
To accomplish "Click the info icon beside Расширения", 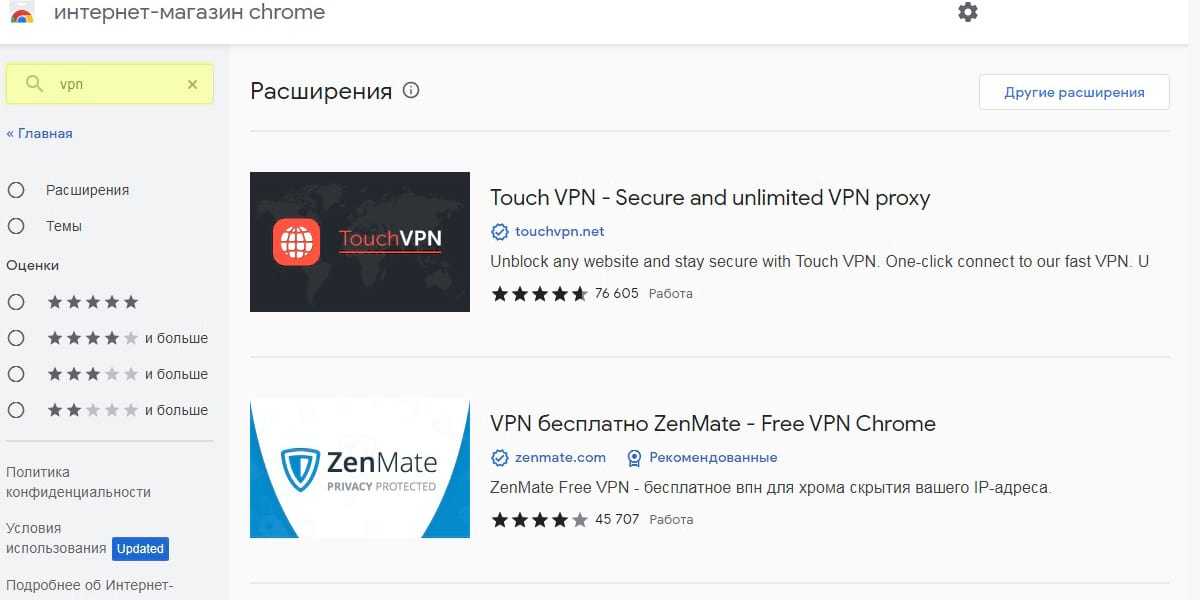I will (x=411, y=91).
